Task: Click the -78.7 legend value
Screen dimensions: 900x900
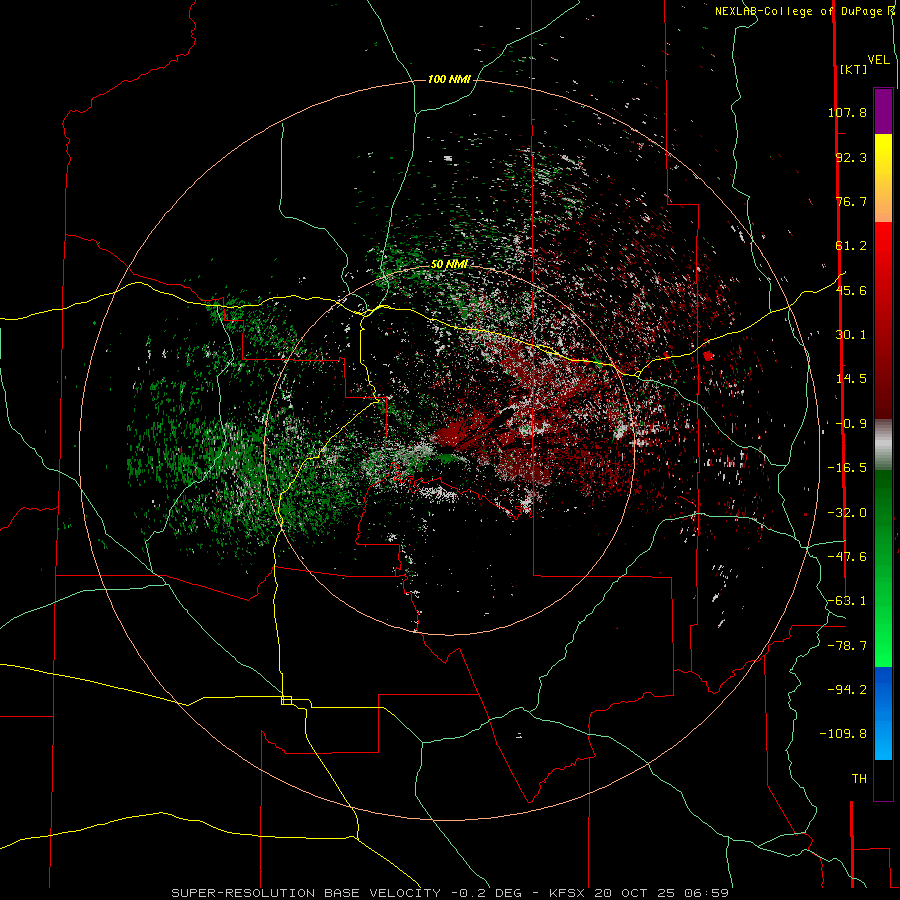Action: click(x=847, y=646)
